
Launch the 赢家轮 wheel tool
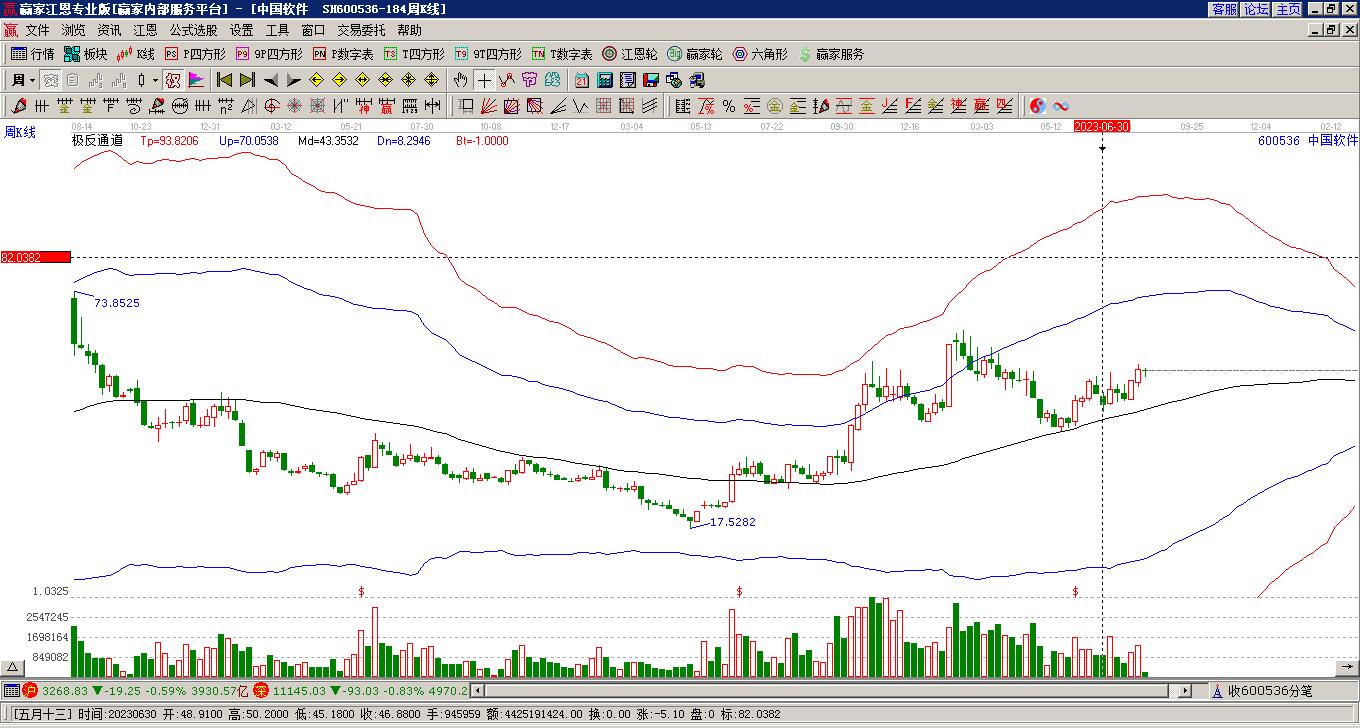pyautogui.click(x=695, y=54)
